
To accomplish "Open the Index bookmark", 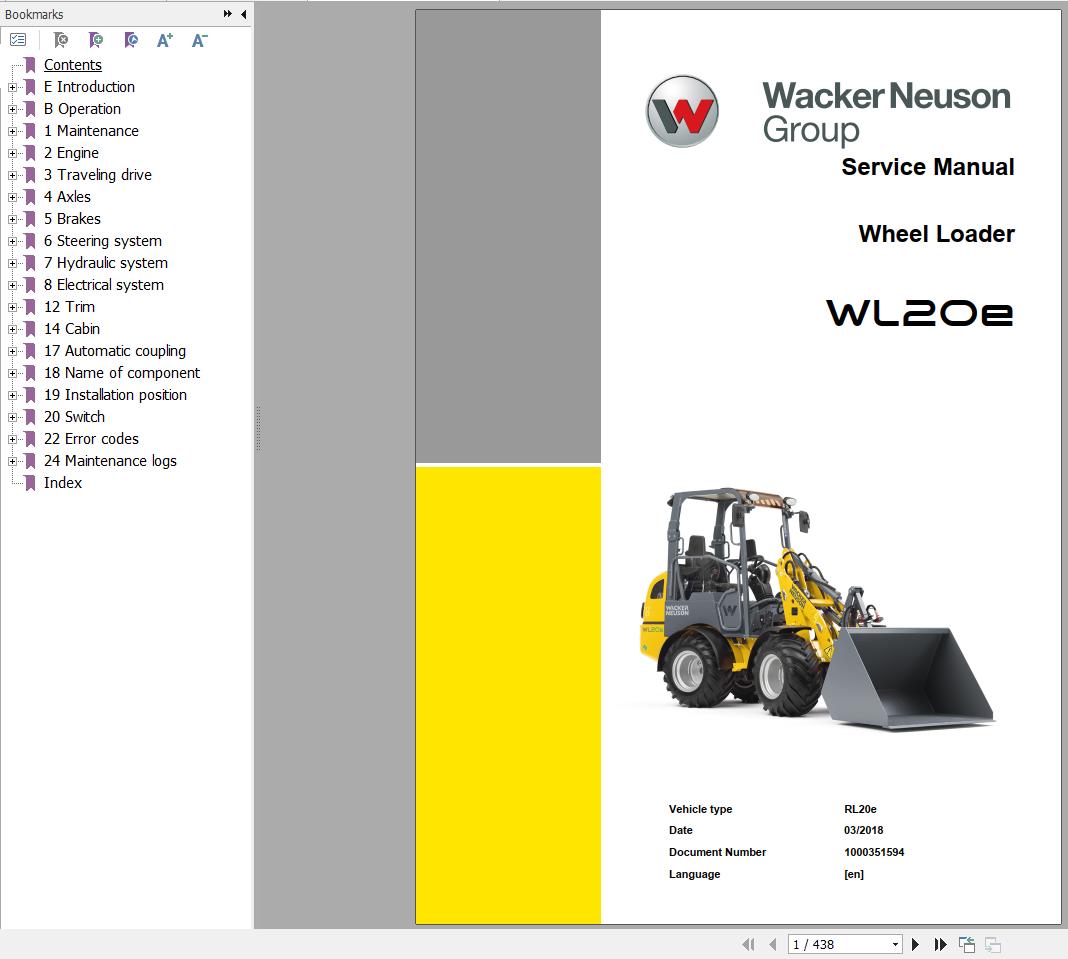I will coord(63,483).
